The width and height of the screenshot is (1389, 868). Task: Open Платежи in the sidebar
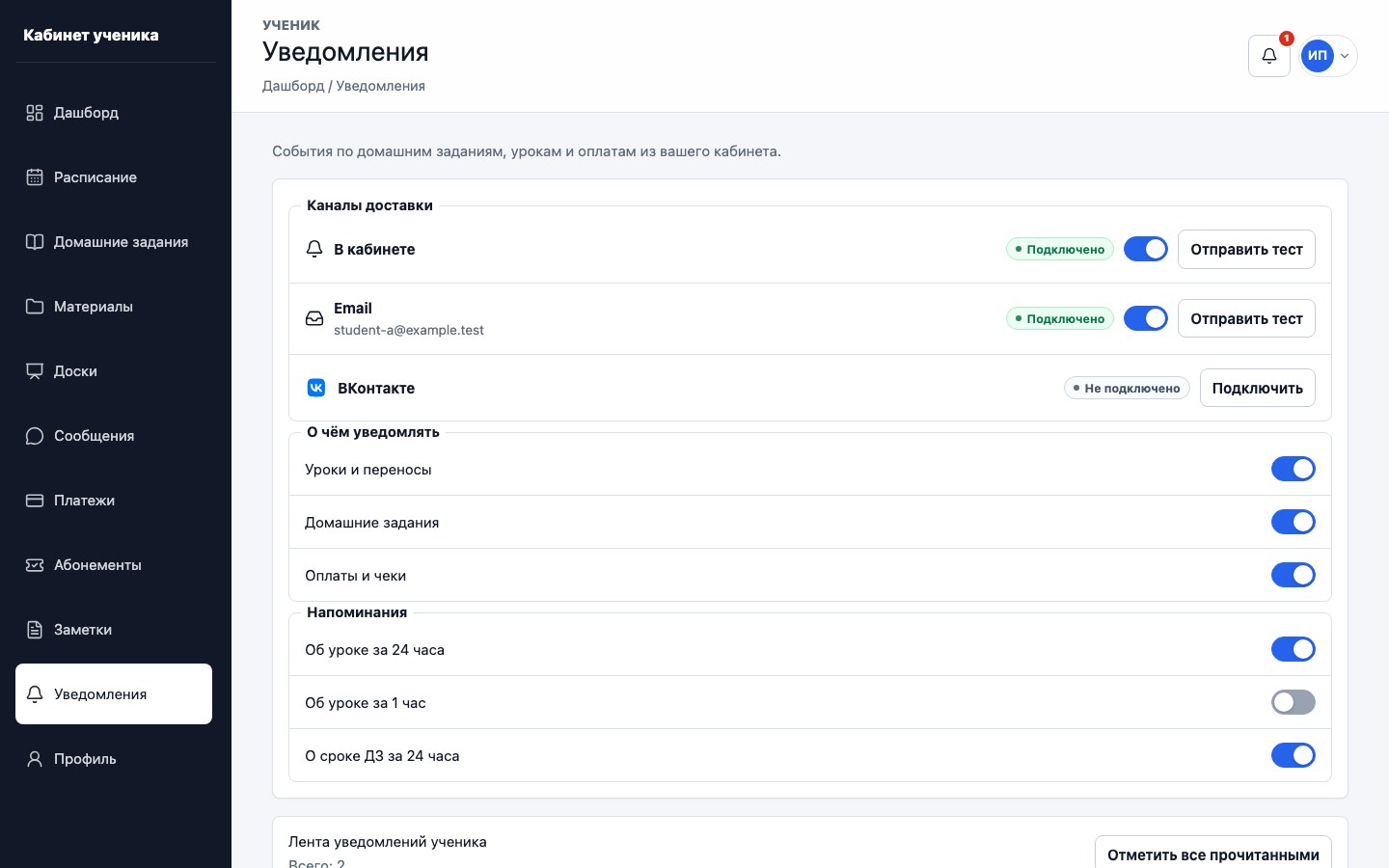[x=114, y=501]
